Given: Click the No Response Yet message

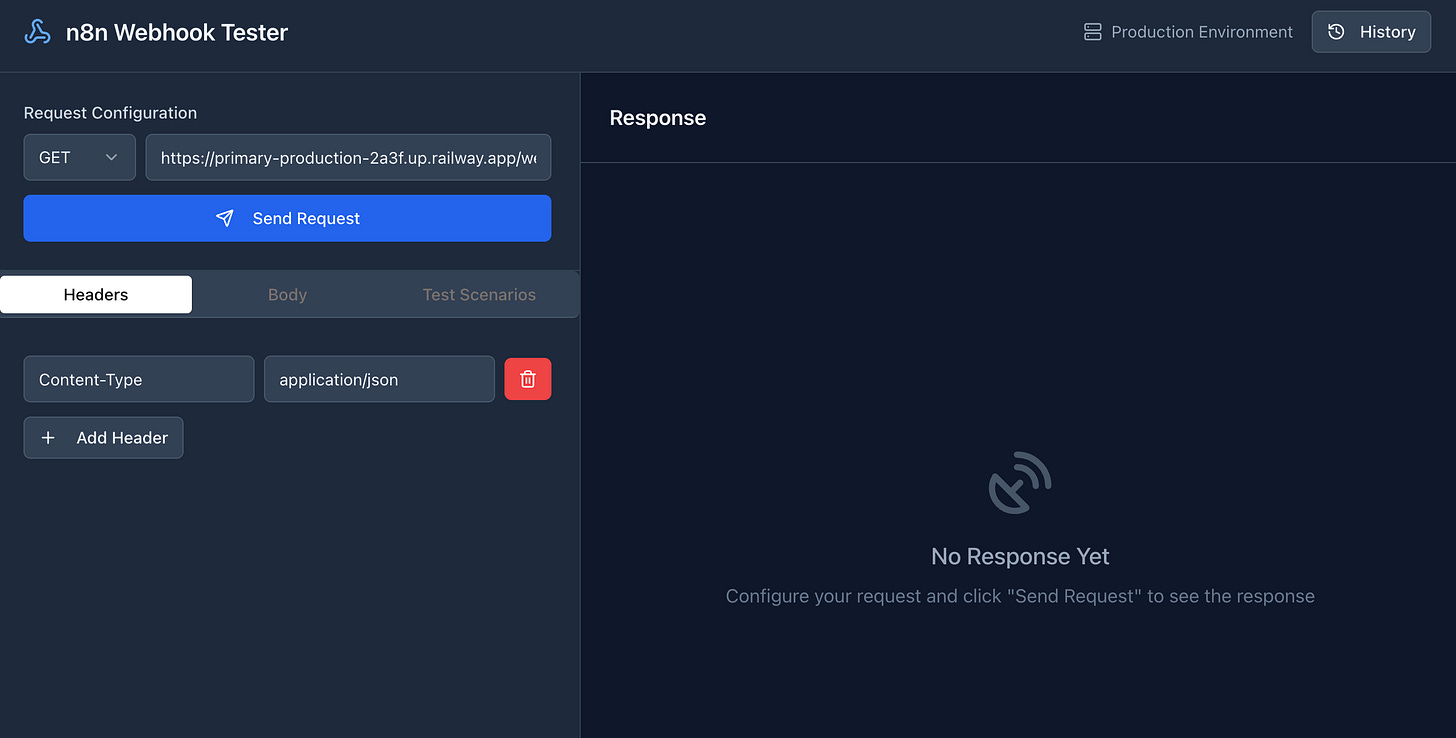Looking at the screenshot, I should click(1020, 556).
